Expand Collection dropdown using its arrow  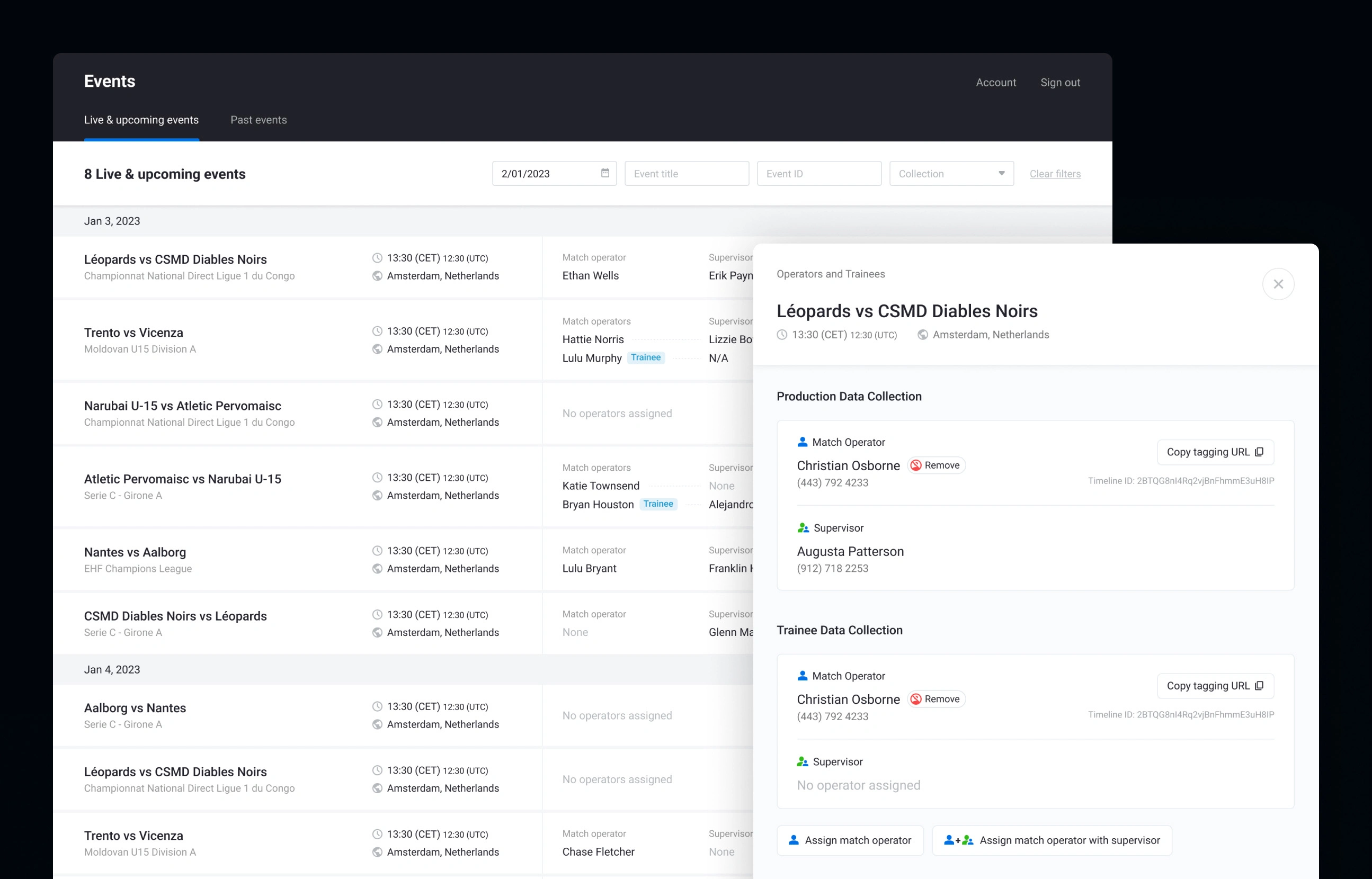click(1001, 174)
